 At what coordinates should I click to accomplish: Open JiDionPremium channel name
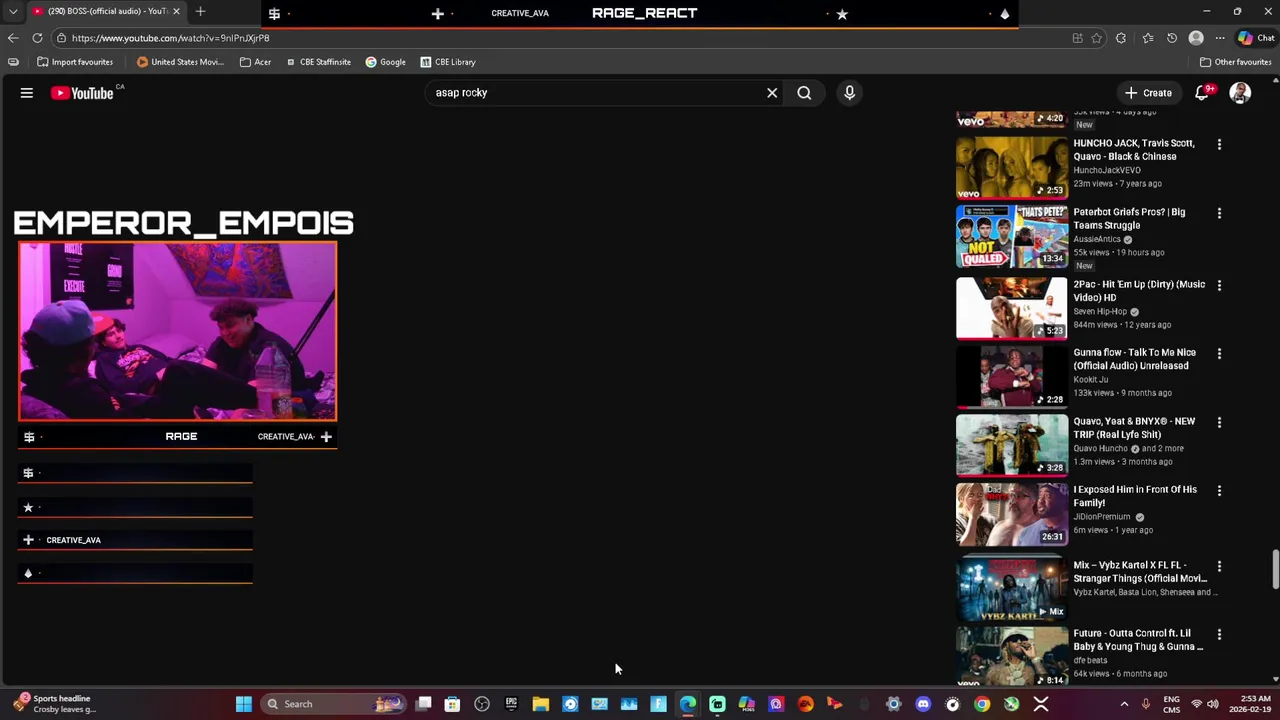[x=1102, y=517]
